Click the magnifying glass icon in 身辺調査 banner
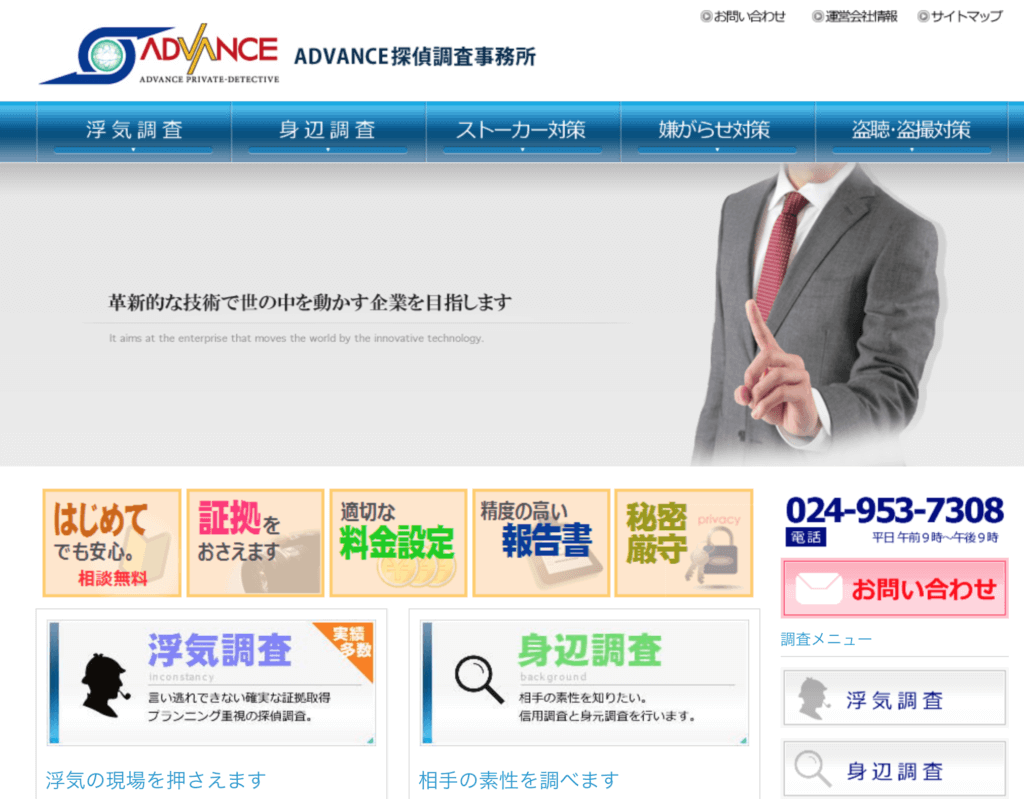The height and width of the screenshot is (799, 1024). coord(479,677)
